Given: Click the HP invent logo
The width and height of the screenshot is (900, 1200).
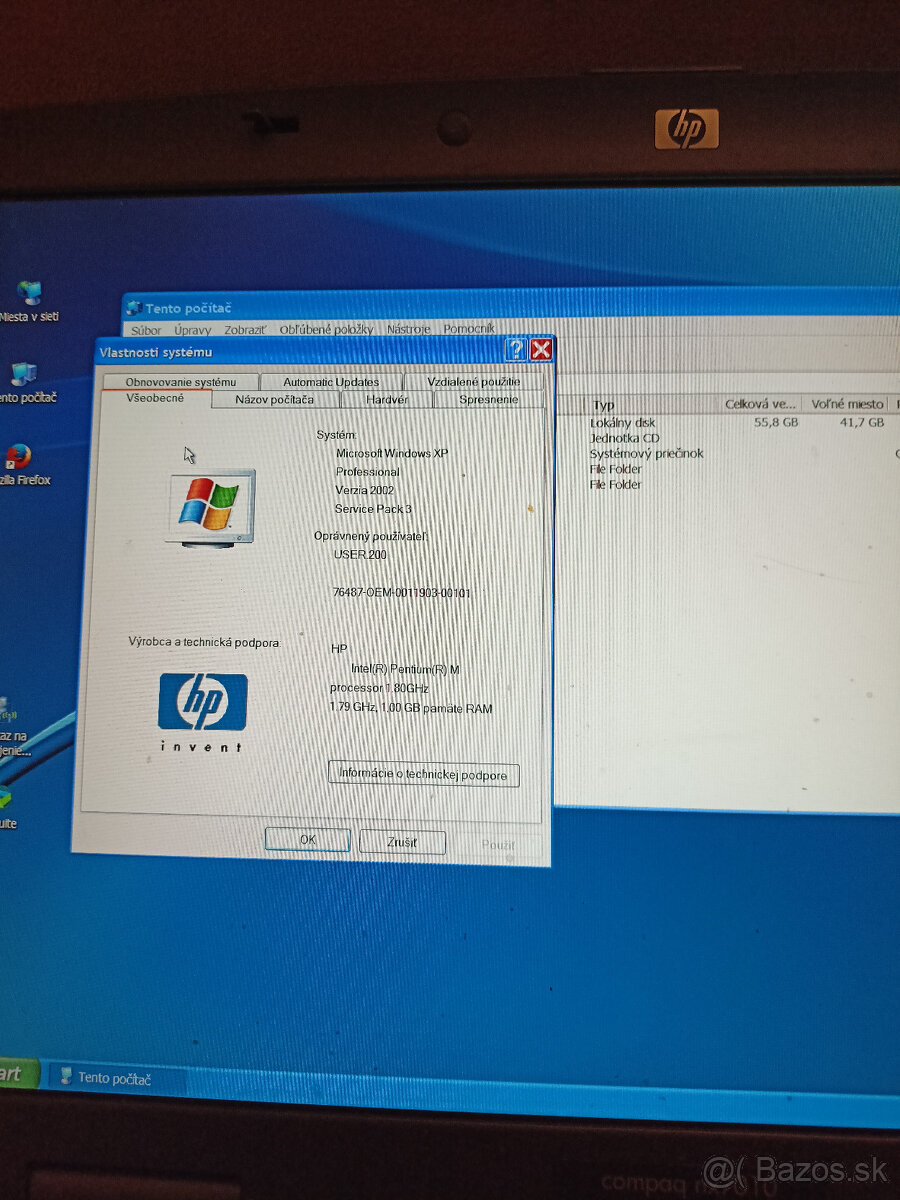Looking at the screenshot, I should pyautogui.click(x=202, y=712).
